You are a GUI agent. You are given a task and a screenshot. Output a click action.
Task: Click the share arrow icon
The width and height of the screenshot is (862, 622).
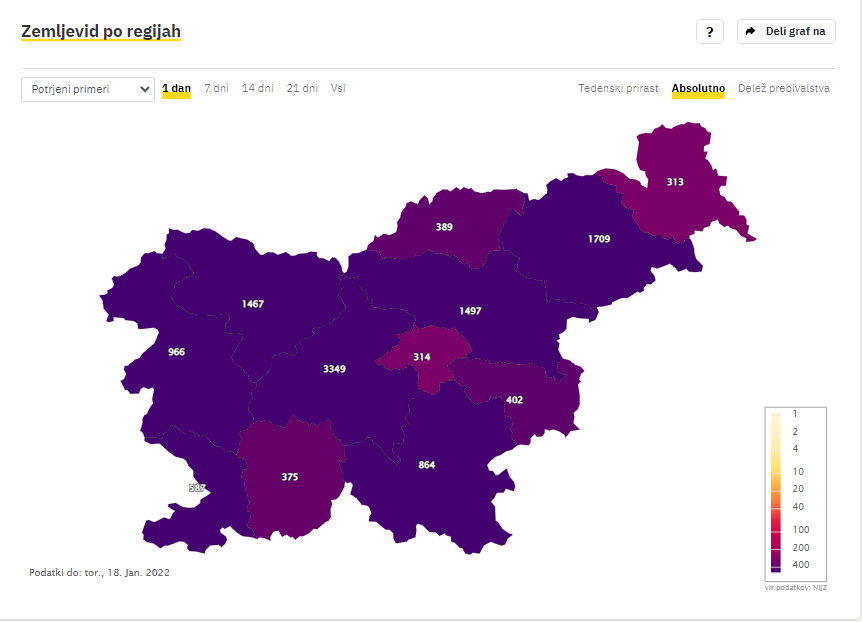[750, 31]
